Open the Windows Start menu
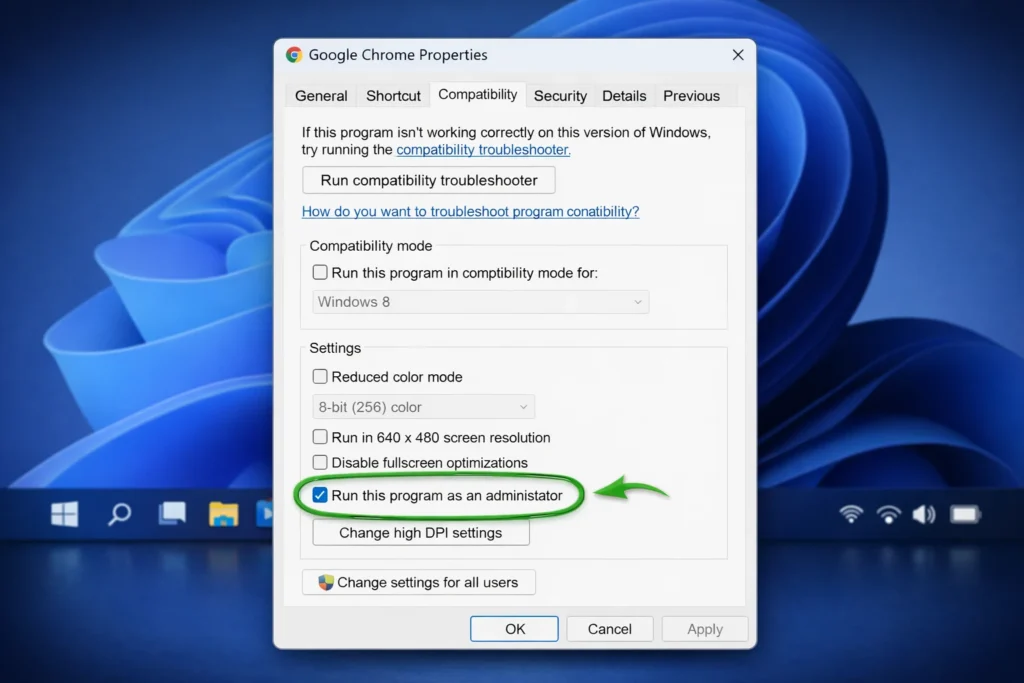1024x683 pixels. click(x=65, y=514)
